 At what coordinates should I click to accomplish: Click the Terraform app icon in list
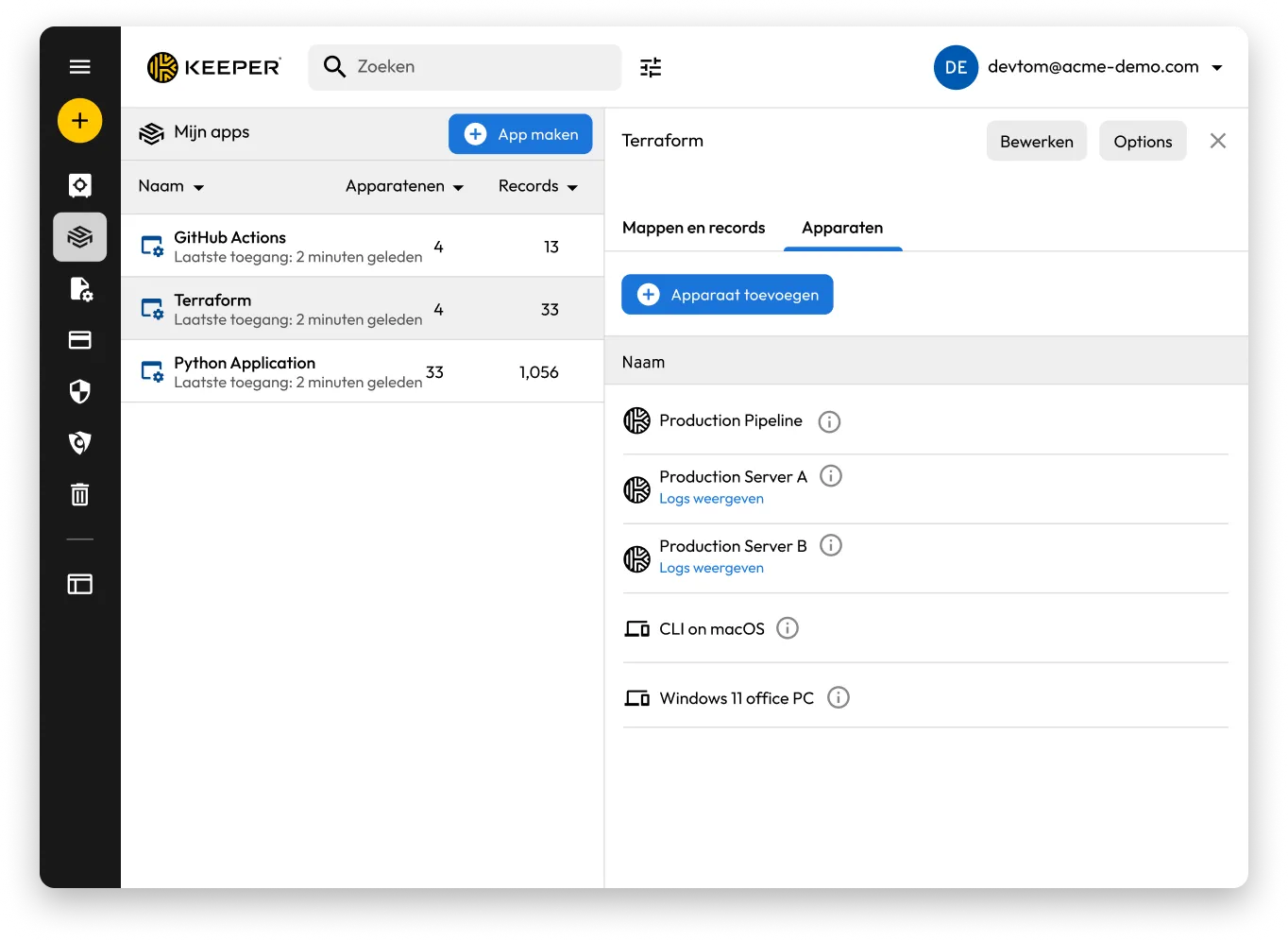(152, 309)
